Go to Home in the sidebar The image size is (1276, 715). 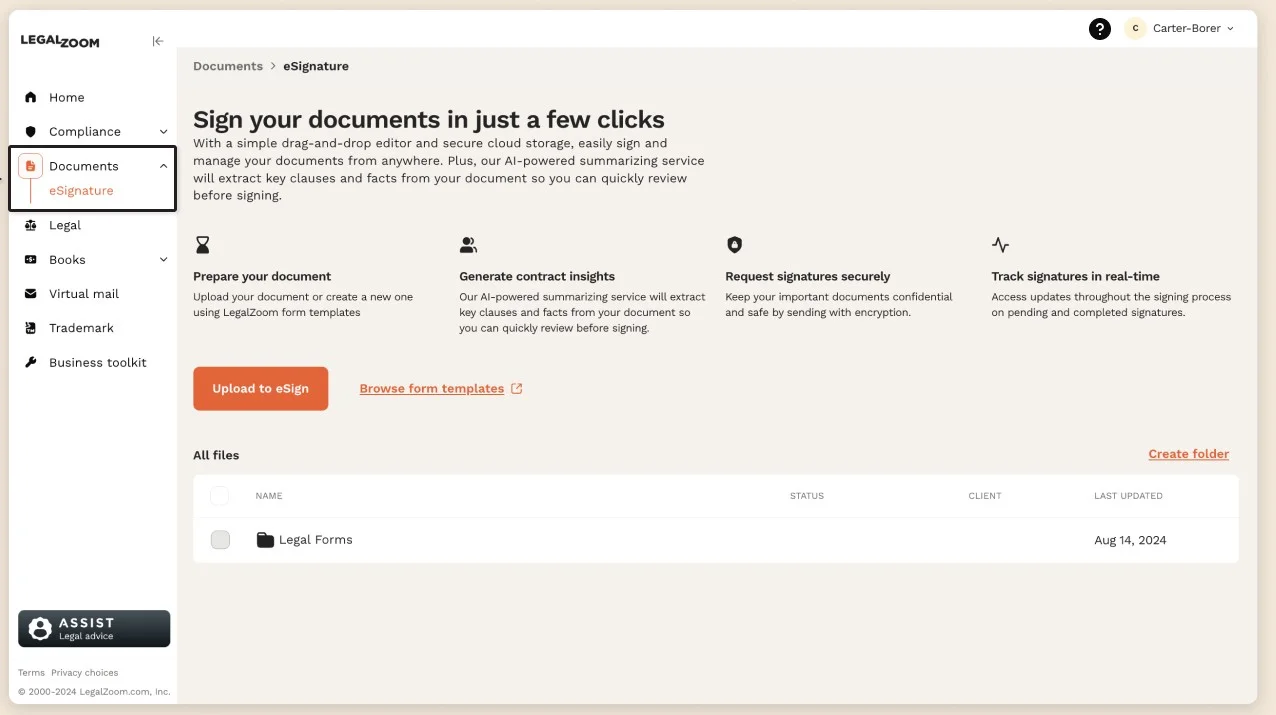[x=67, y=97]
